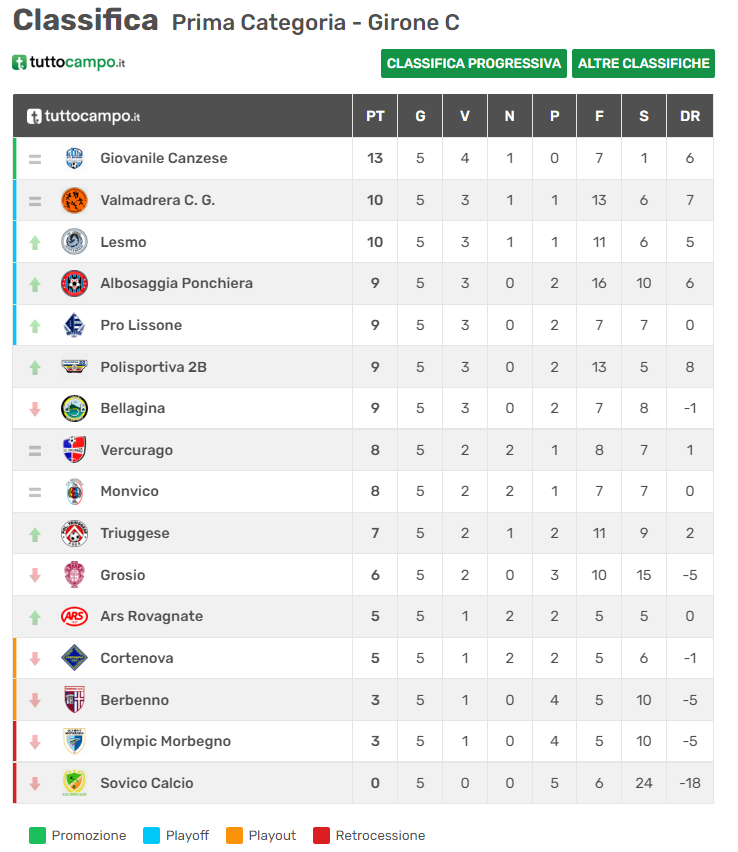Open the Altre Classifiche button

[x=643, y=63]
